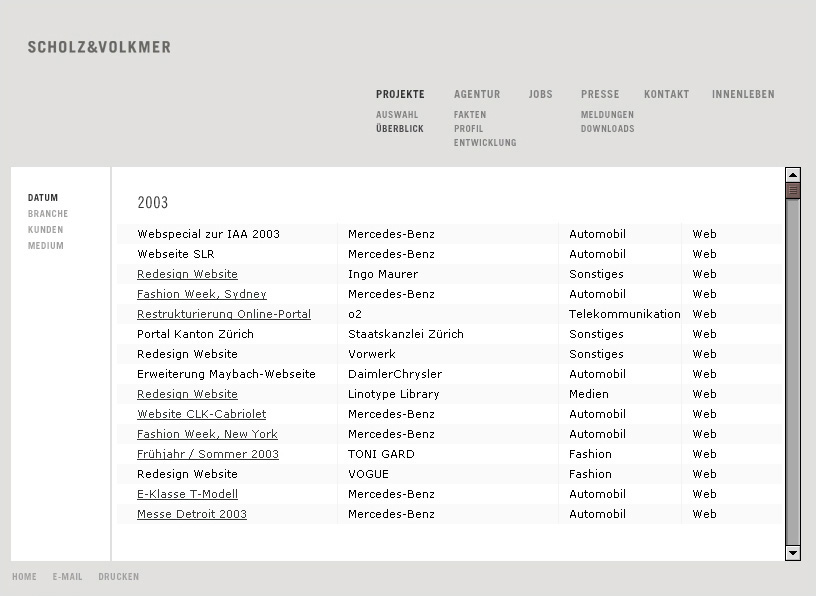Open the Innenleben section

pos(743,94)
